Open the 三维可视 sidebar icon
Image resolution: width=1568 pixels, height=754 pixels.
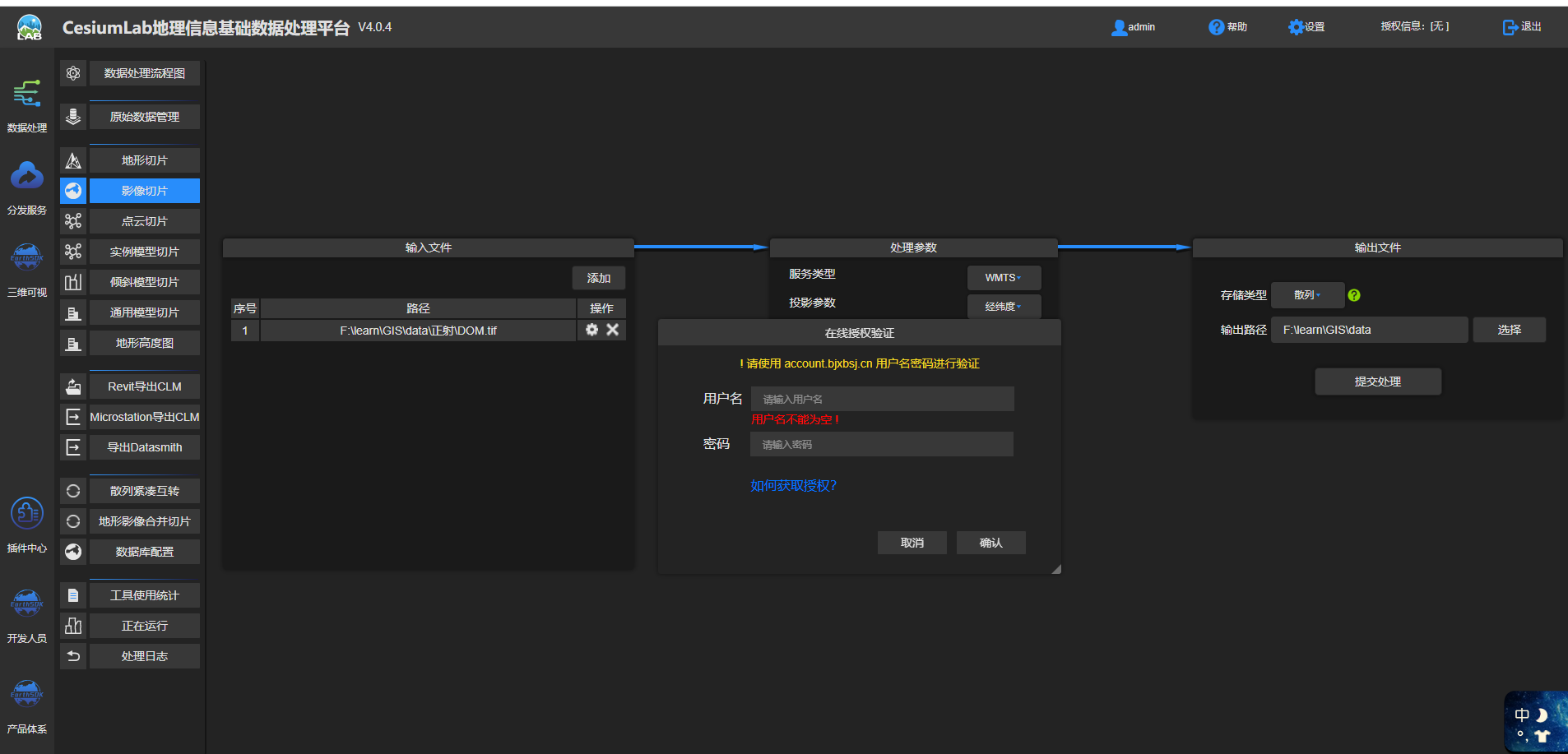tap(27, 257)
